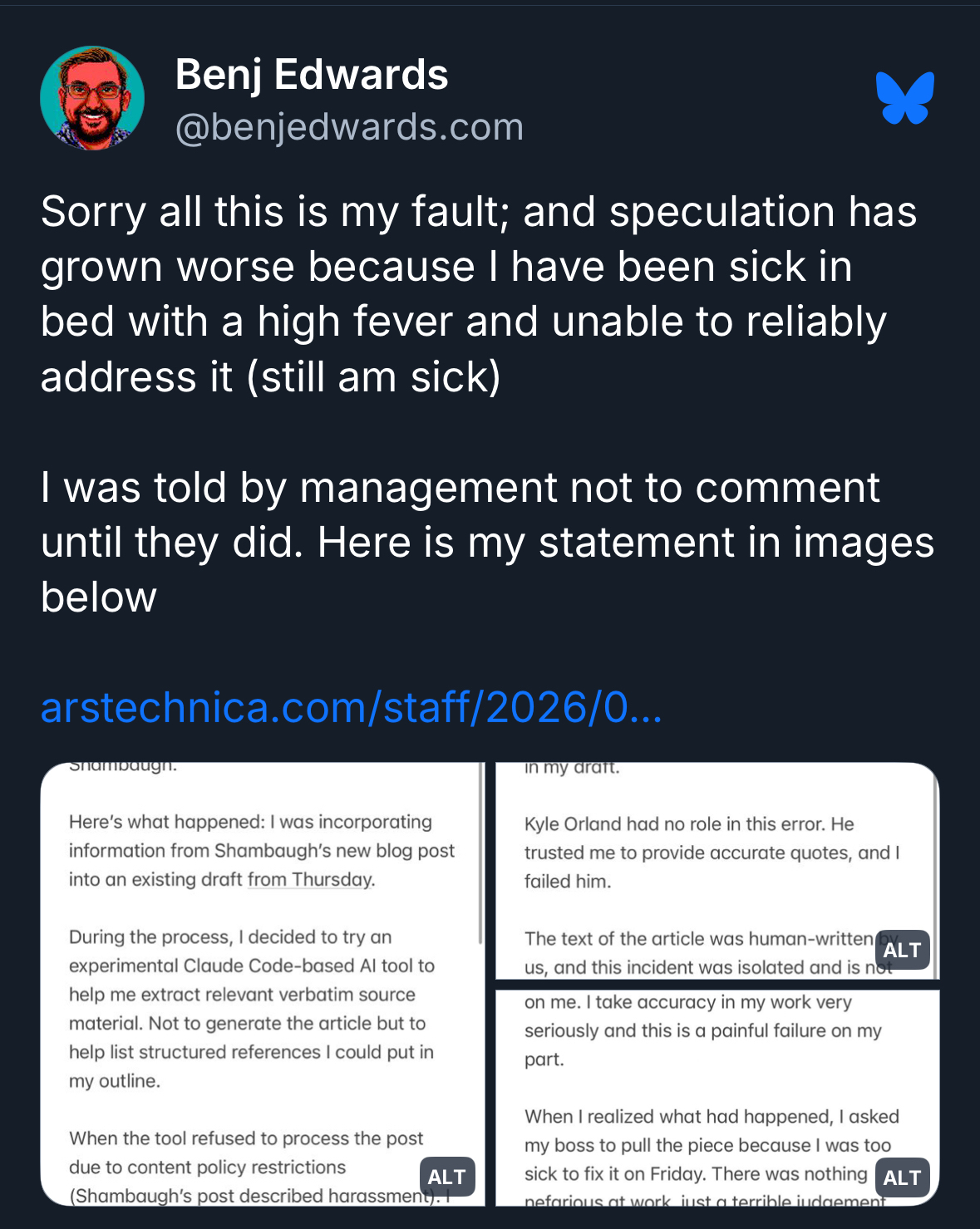Click the Bluesky butterfly logo
The width and height of the screenshot is (980, 1229).
pos(904,98)
